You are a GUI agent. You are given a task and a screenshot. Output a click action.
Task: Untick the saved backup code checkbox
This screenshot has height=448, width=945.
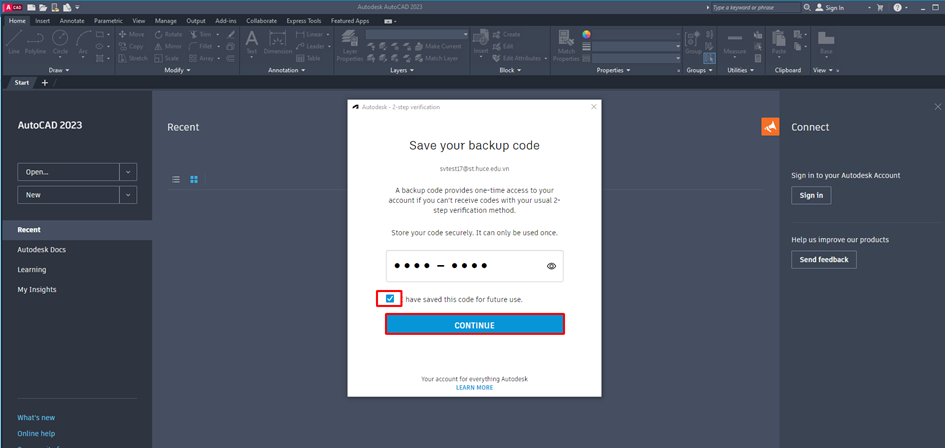[x=390, y=298]
